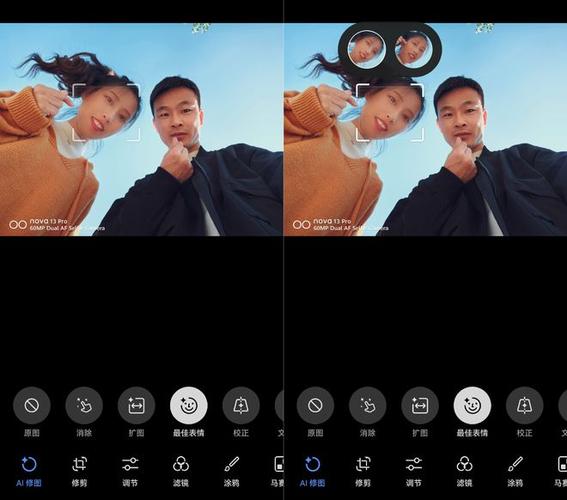Open 调节 adjust tab in right screen
Viewport: 567px width, 500px height.
pyautogui.click(x=414, y=471)
